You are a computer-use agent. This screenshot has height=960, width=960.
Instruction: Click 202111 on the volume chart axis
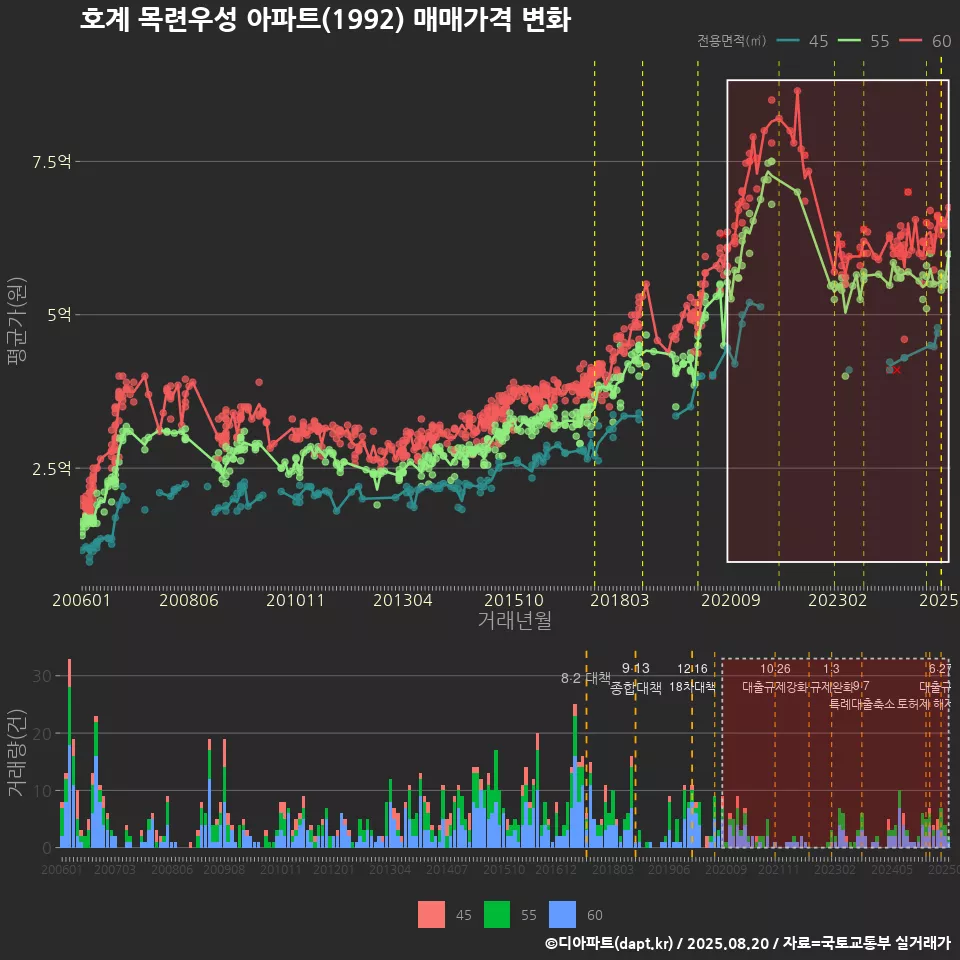tap(779, 869)
